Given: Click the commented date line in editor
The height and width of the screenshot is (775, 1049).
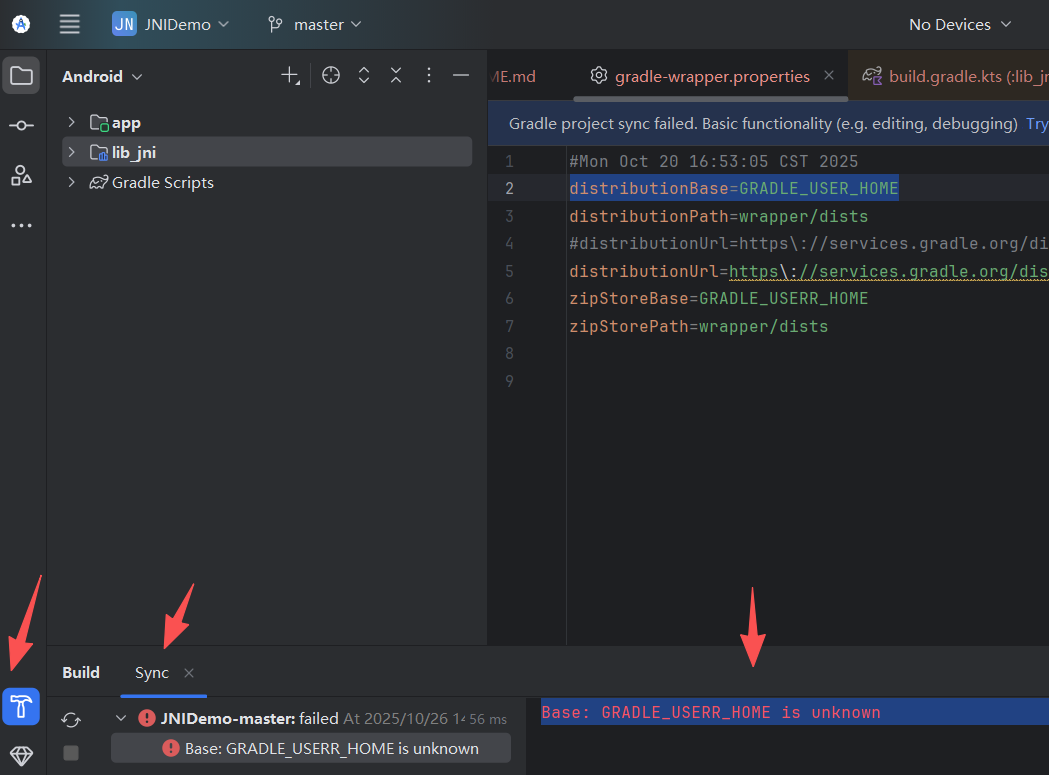Looking at the screenshot, I should (x=713, y=161).
